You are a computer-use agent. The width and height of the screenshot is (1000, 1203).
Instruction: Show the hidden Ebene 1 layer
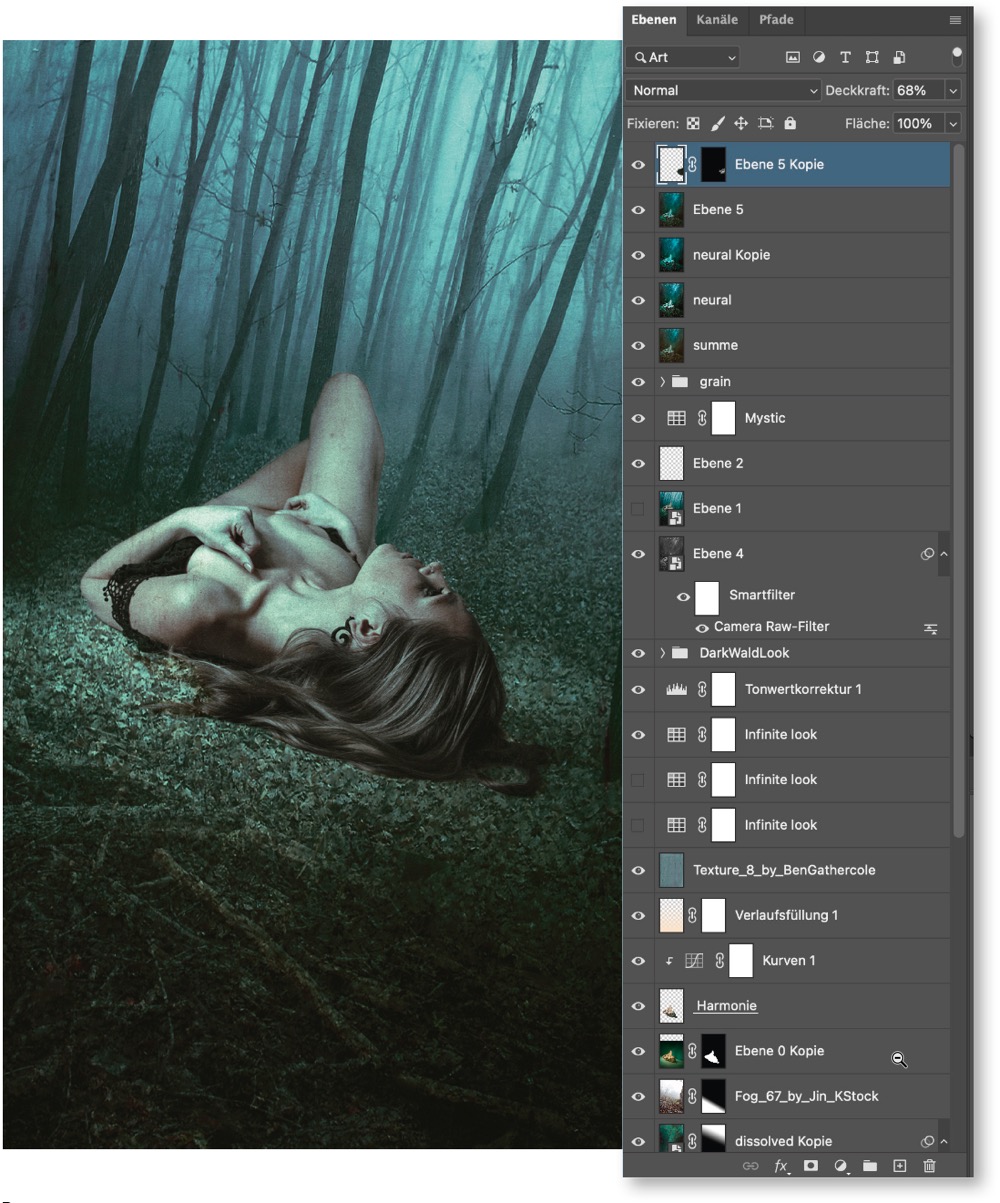click(638, 509)
